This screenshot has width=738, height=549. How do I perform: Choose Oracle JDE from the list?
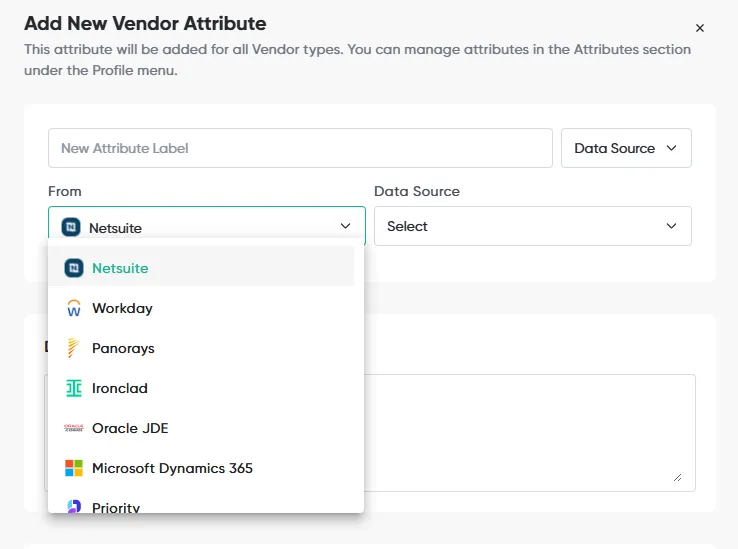tap(201, 428)
